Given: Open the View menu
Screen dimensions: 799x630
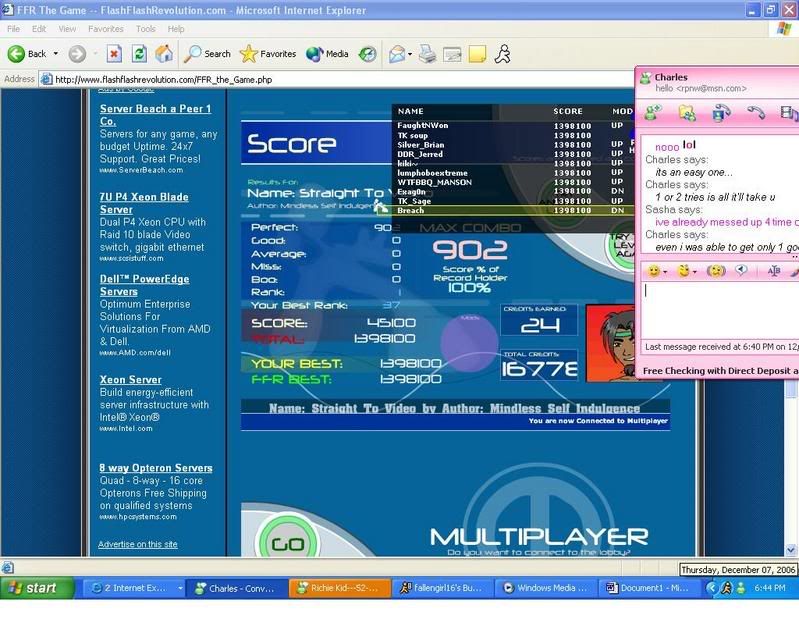Looking at the screenshot, I should click(67, 29).
